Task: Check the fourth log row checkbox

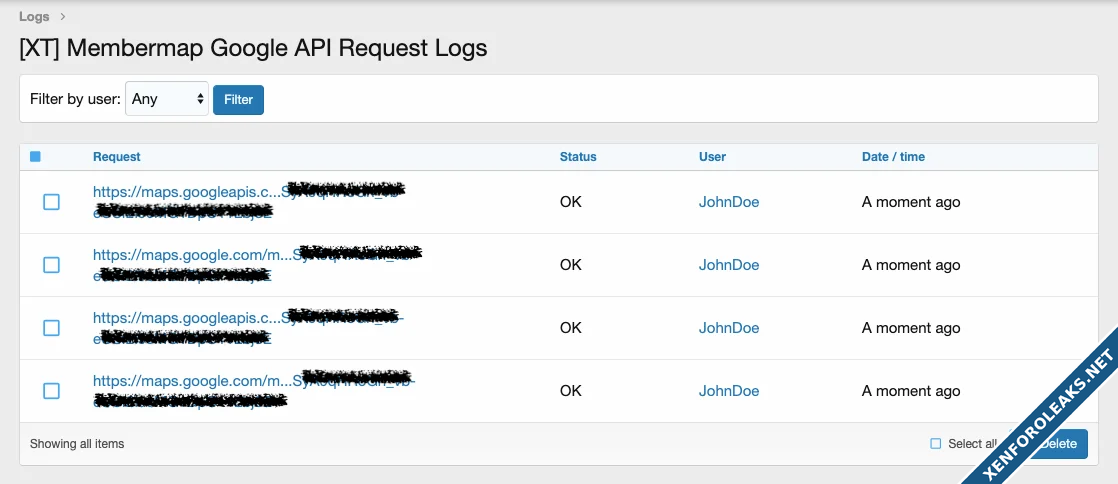Action: coord(52,391)
